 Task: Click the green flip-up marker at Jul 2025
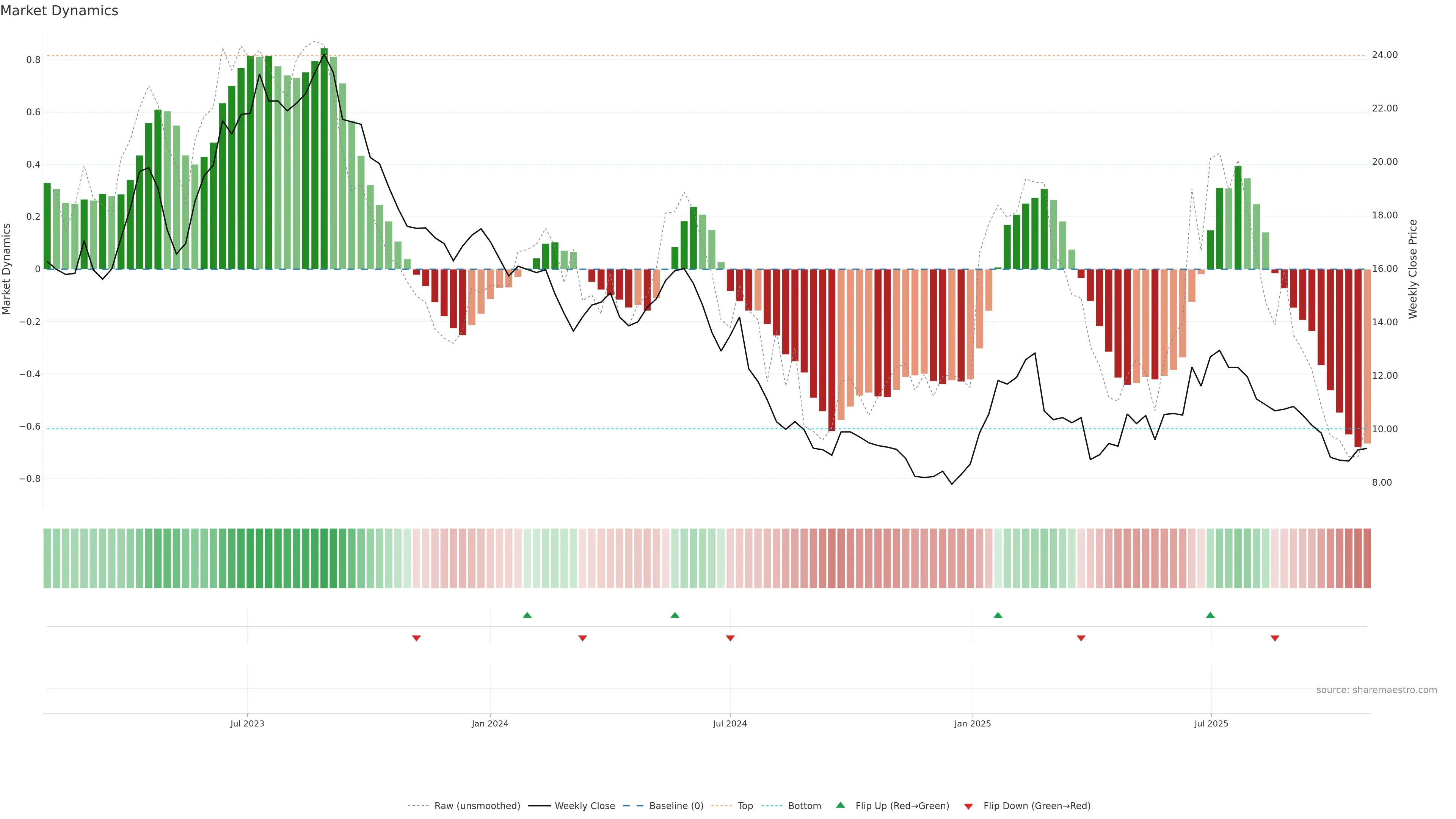coord(1210,615)
